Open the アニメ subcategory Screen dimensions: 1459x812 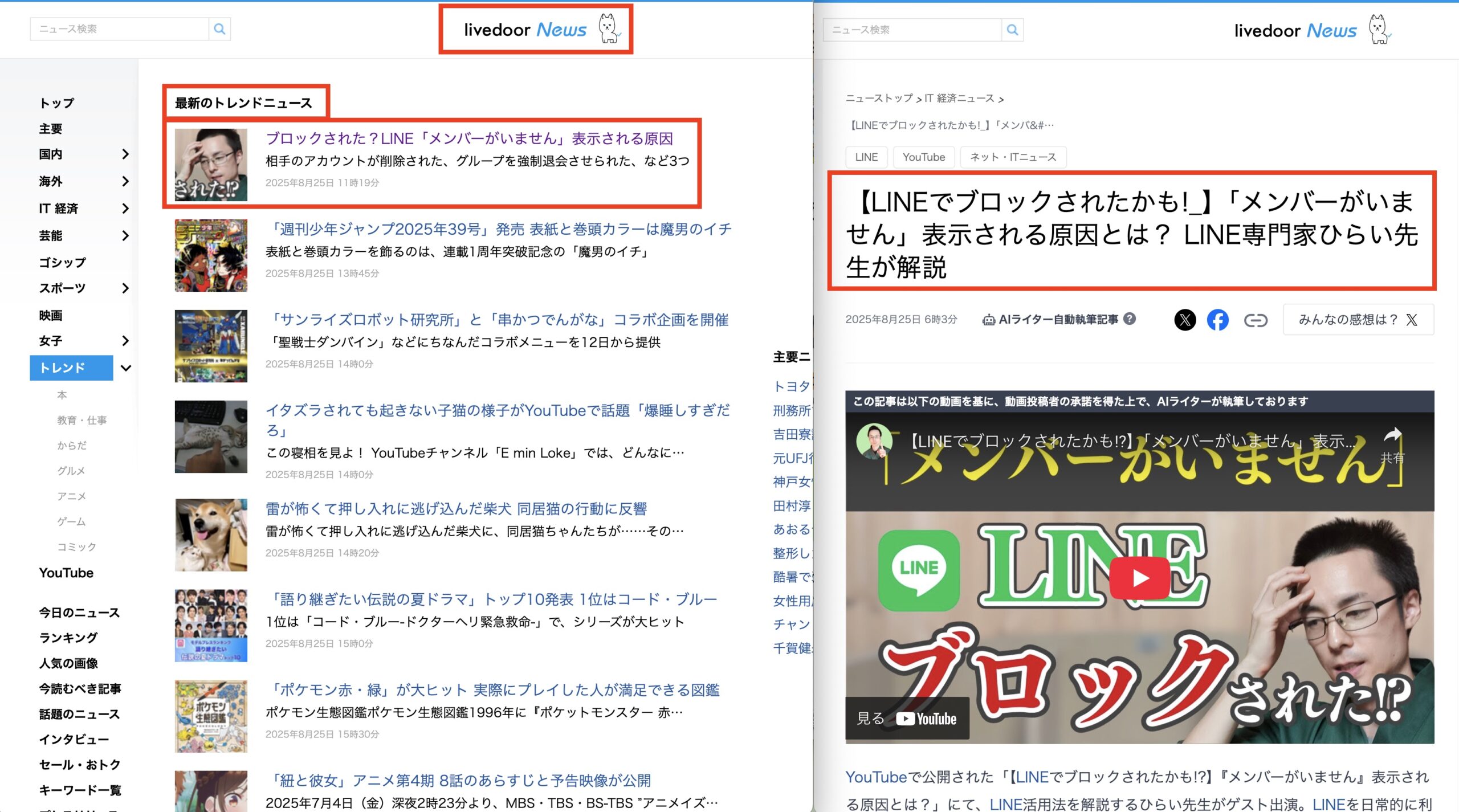[x=71, y=496]
